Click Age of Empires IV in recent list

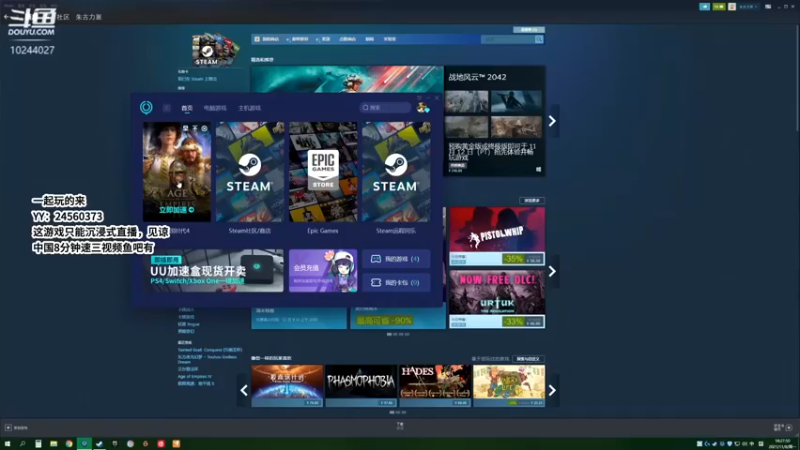(194, 377)
